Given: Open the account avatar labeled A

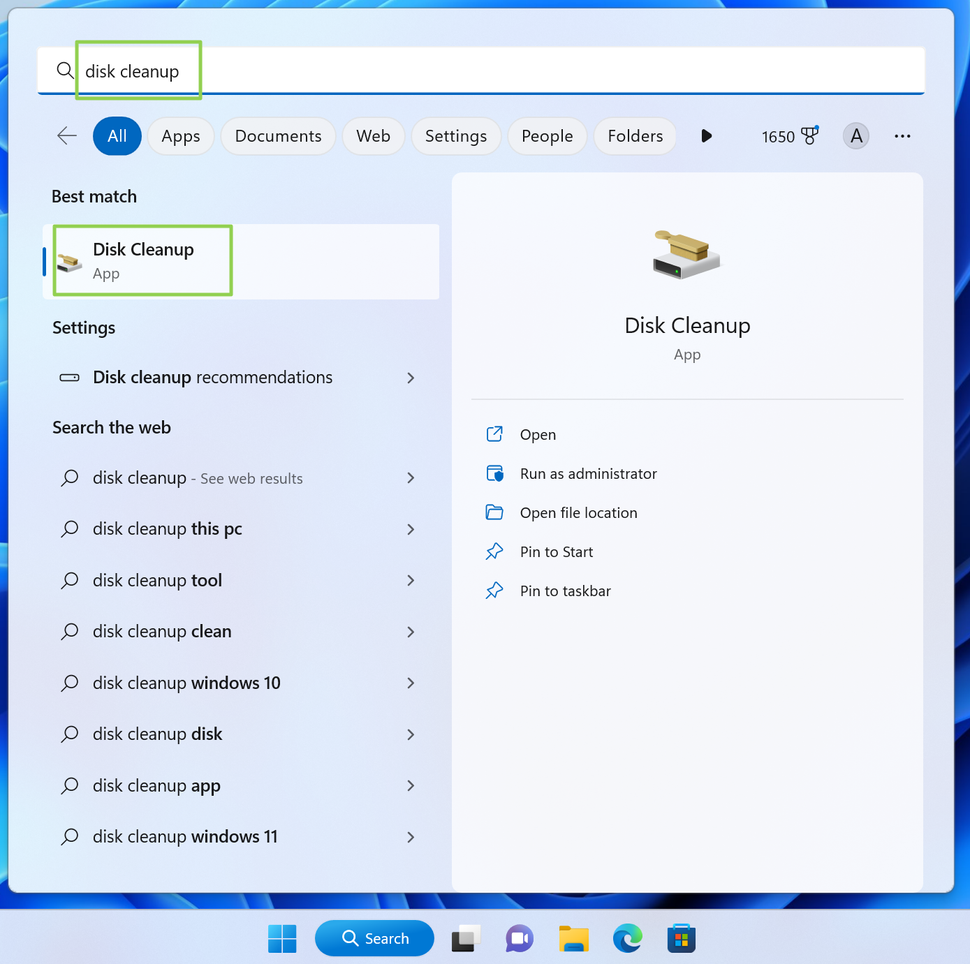Looking at the screenshot, I should 856,136.
